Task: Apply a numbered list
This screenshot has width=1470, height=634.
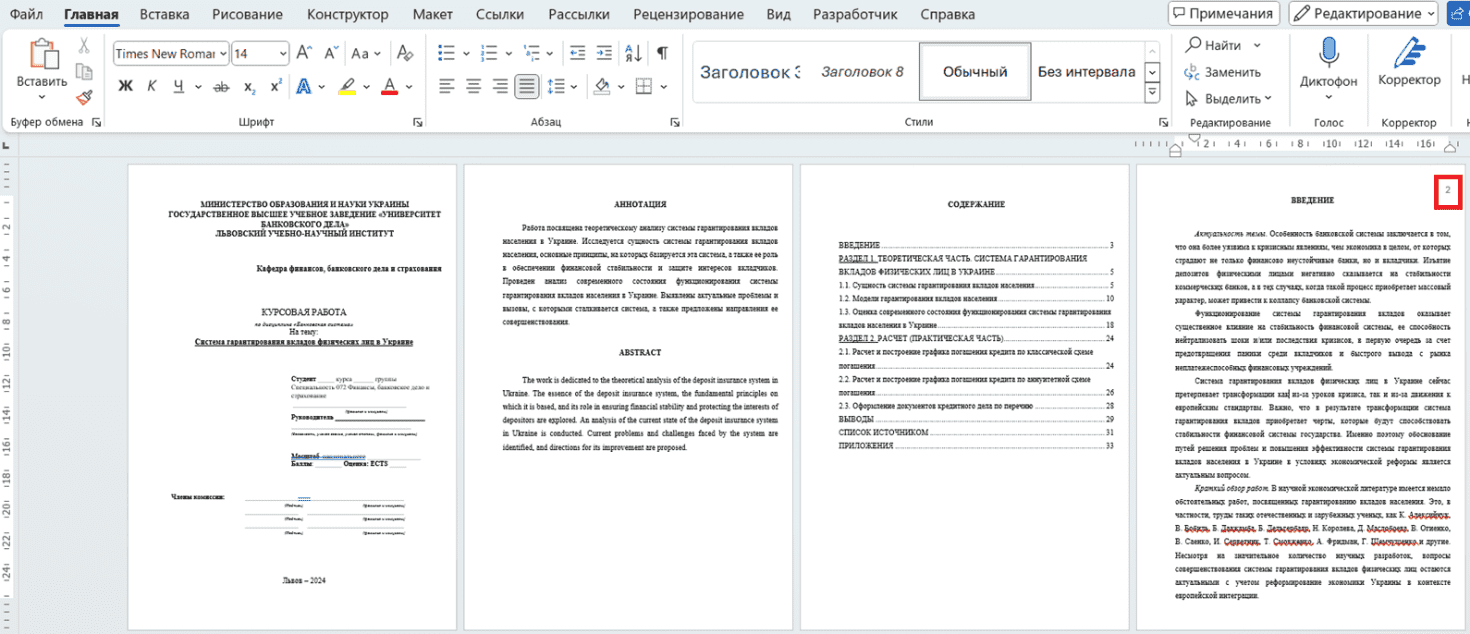Action: coord(489,53)
